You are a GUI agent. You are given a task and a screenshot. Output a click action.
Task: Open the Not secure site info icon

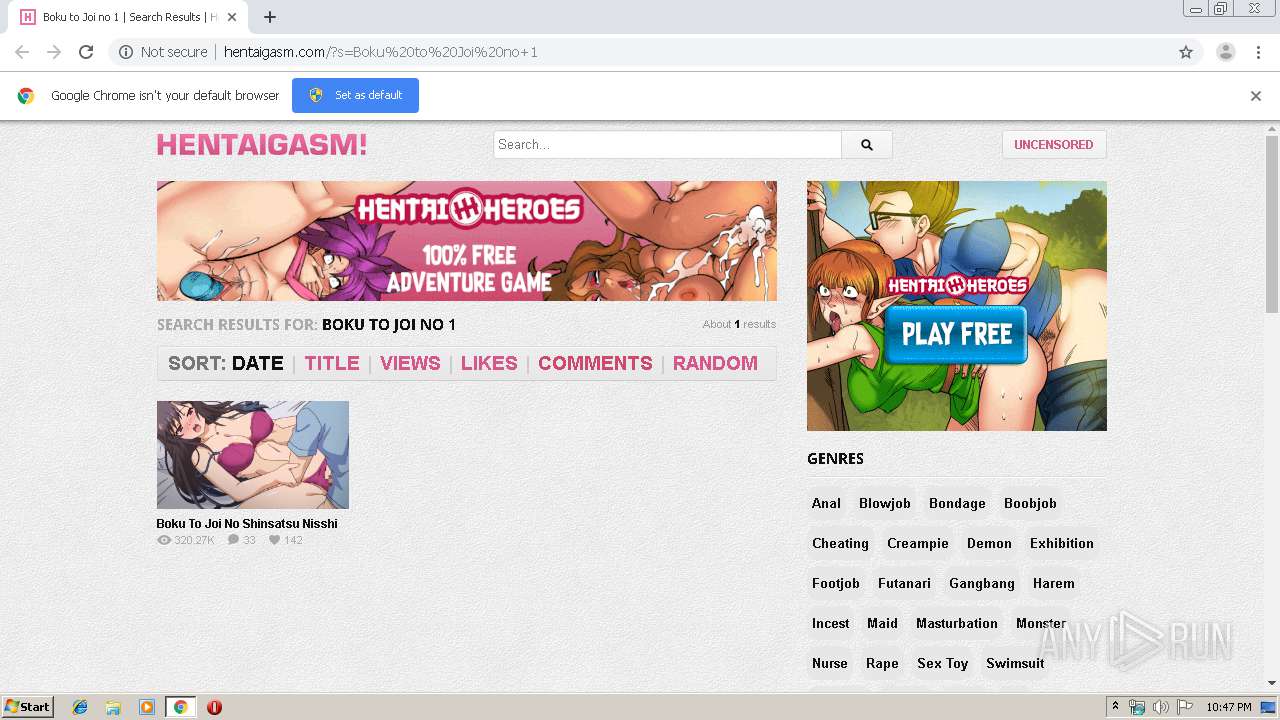click(126, 52)
